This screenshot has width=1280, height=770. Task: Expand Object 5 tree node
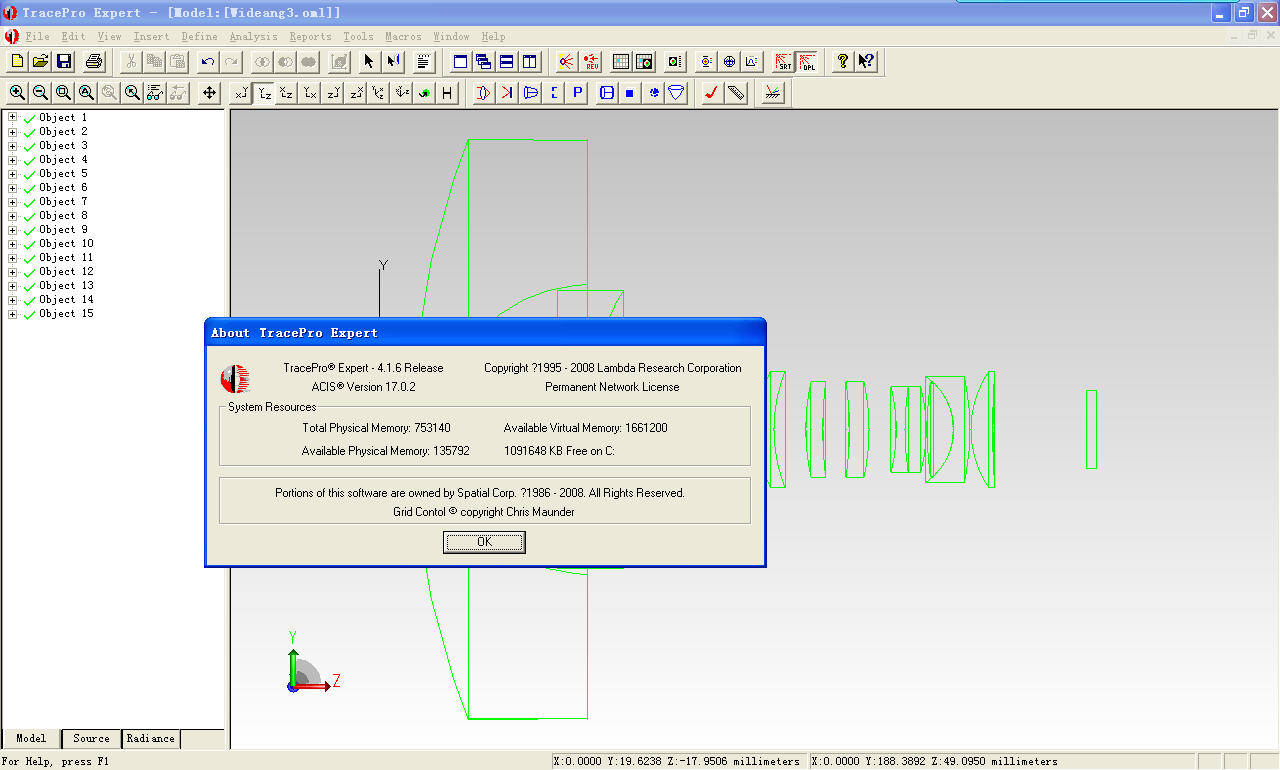click(13, 173)
